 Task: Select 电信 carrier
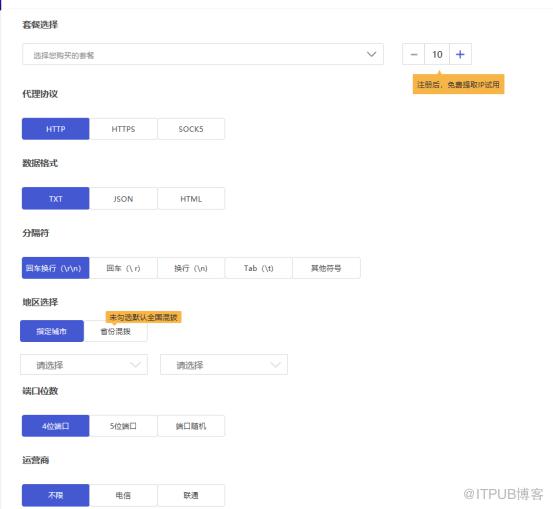(123, 495)
